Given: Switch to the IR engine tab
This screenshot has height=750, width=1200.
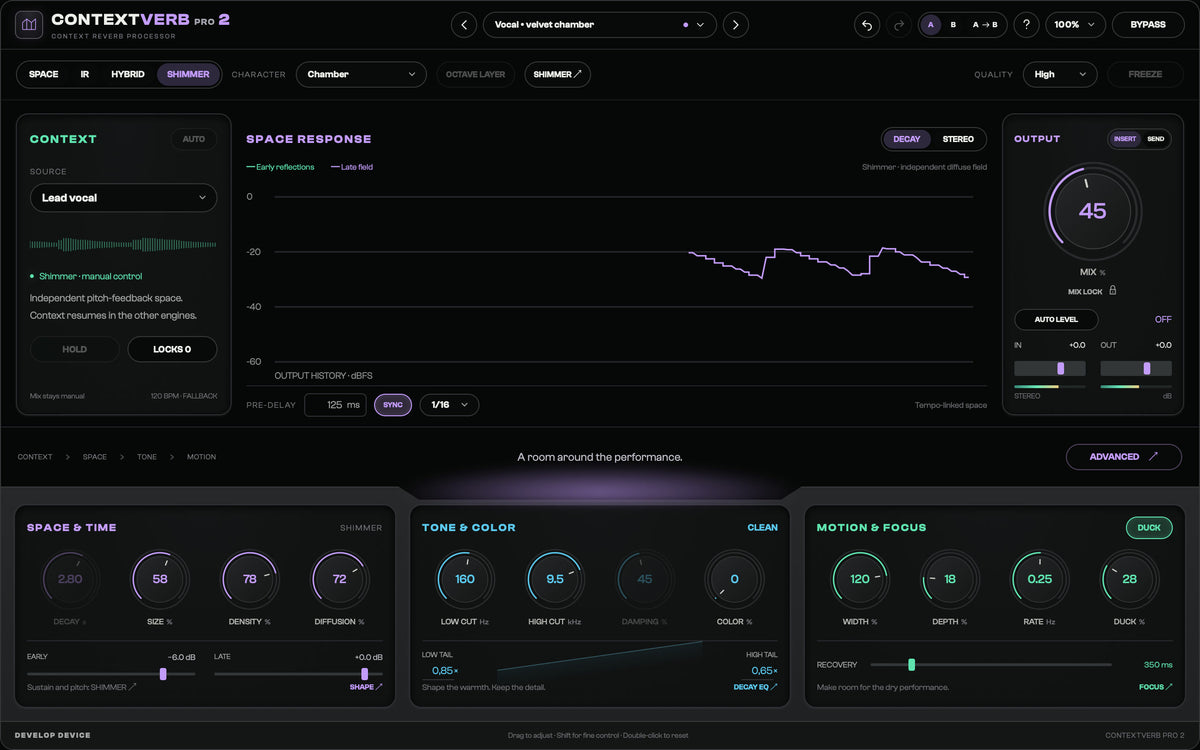Looking at the screenshot, I should pyautogui.click(x=85, y=74).
